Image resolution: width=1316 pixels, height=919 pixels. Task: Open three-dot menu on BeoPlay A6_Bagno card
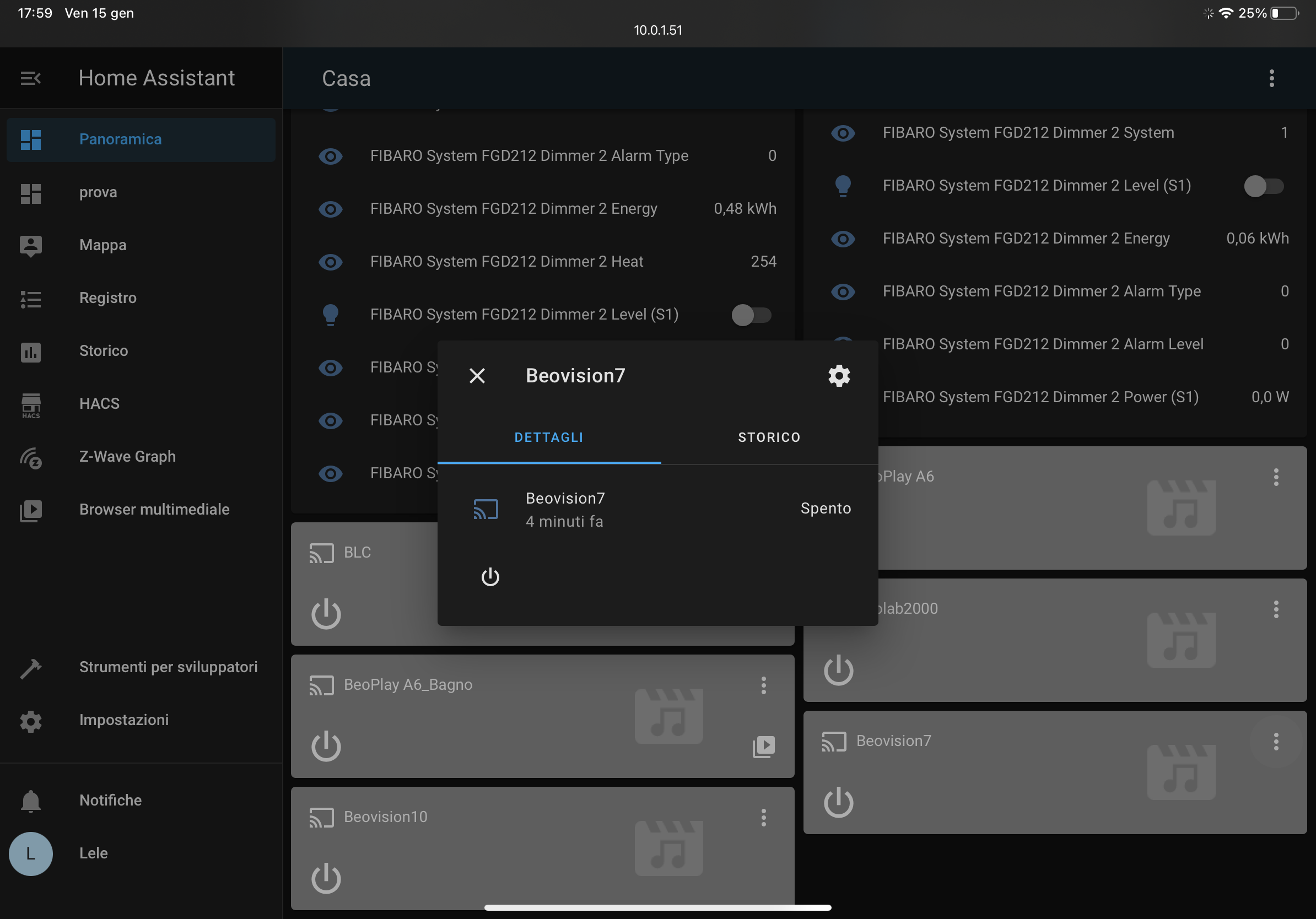click(x=763, y=685)
